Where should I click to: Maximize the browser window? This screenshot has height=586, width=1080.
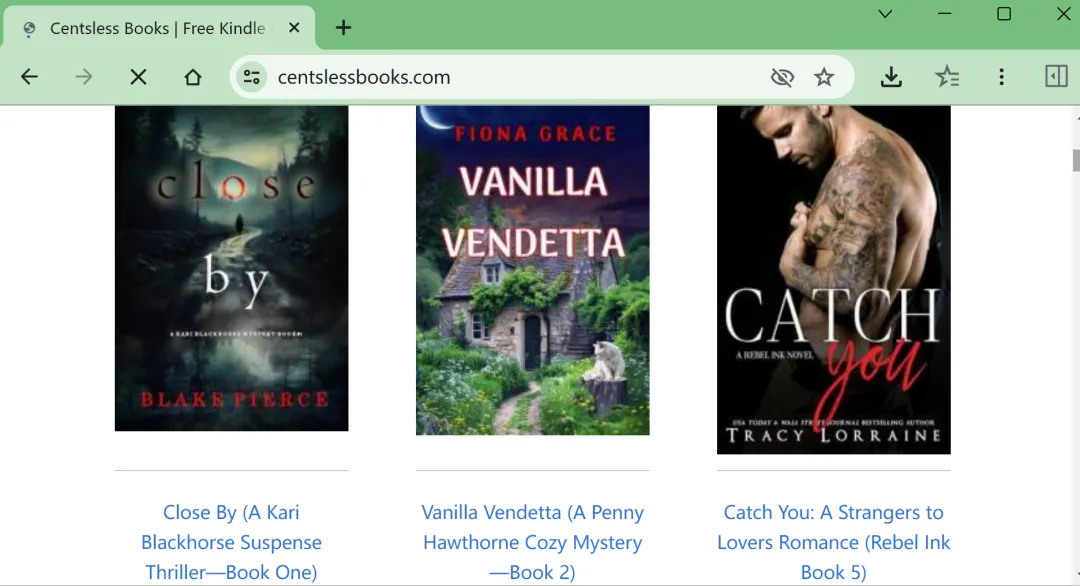pyautogui.click(x=1004, y=14)
